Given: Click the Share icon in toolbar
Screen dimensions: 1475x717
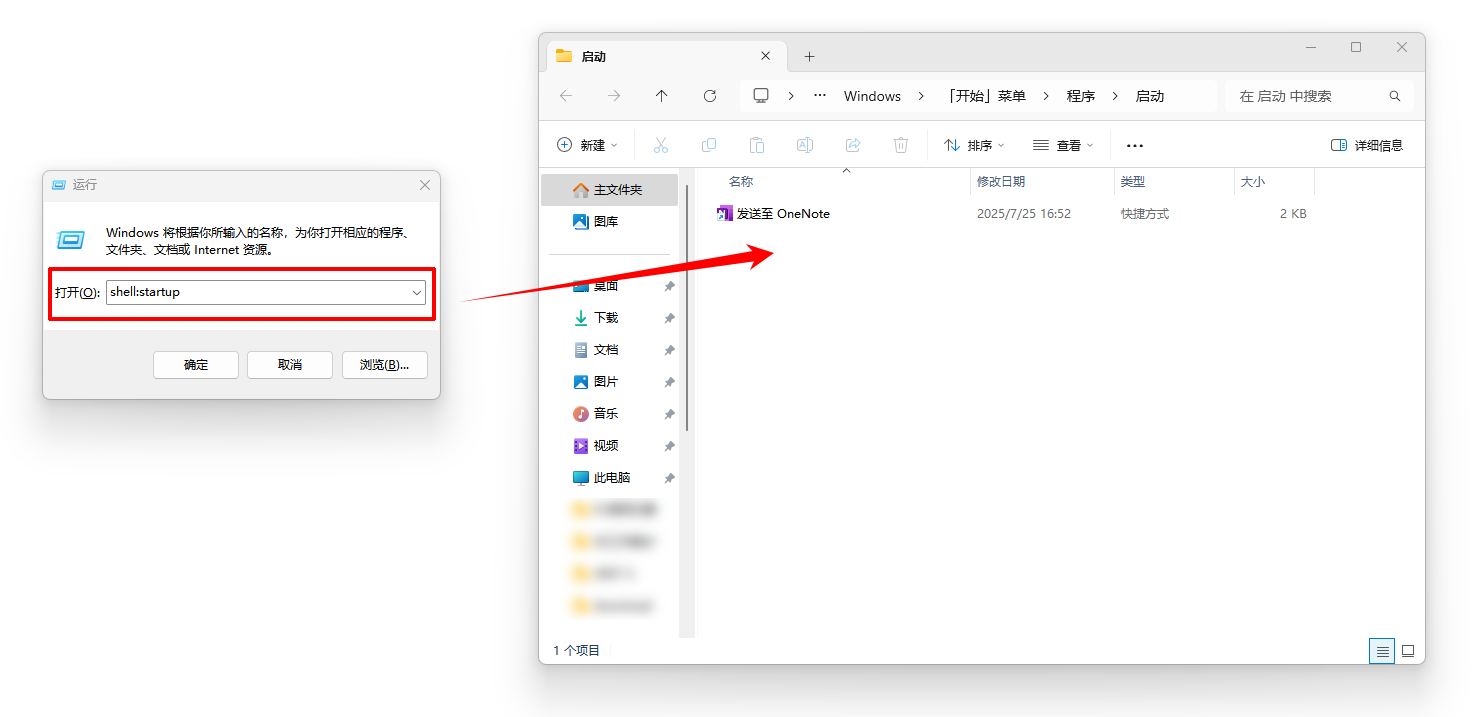Looking at the screenshot, I should click(x=853, y=145).
